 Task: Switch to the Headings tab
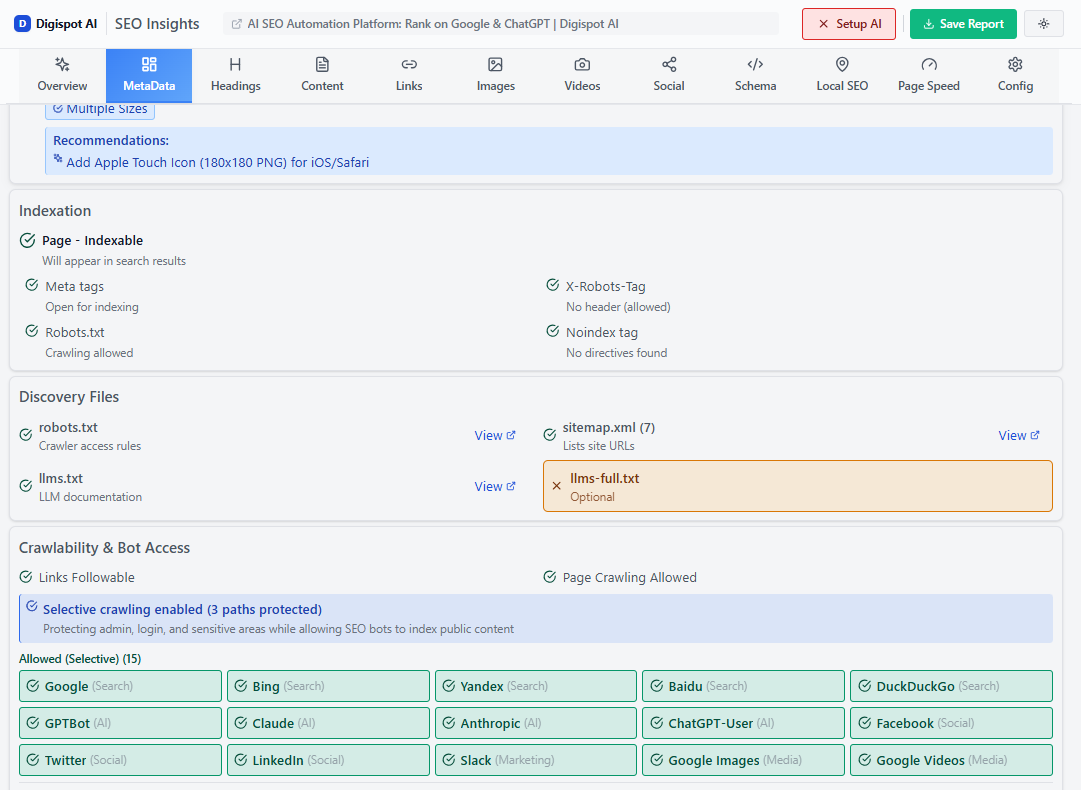(x=236, y=76)
